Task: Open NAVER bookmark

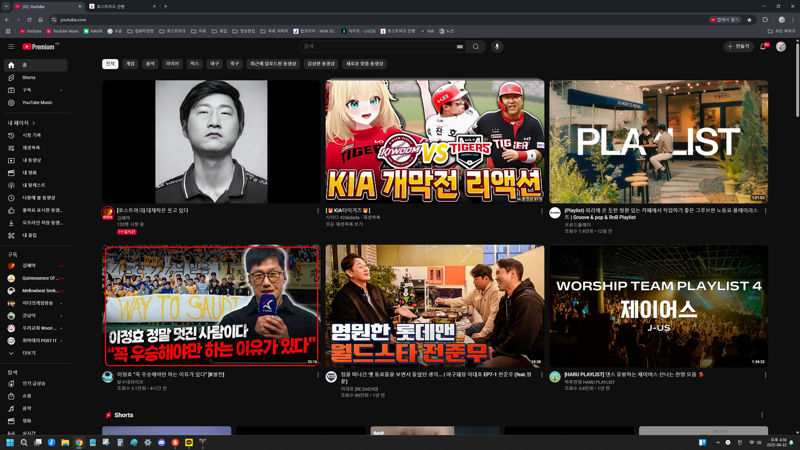Action: tap(93, 31)
